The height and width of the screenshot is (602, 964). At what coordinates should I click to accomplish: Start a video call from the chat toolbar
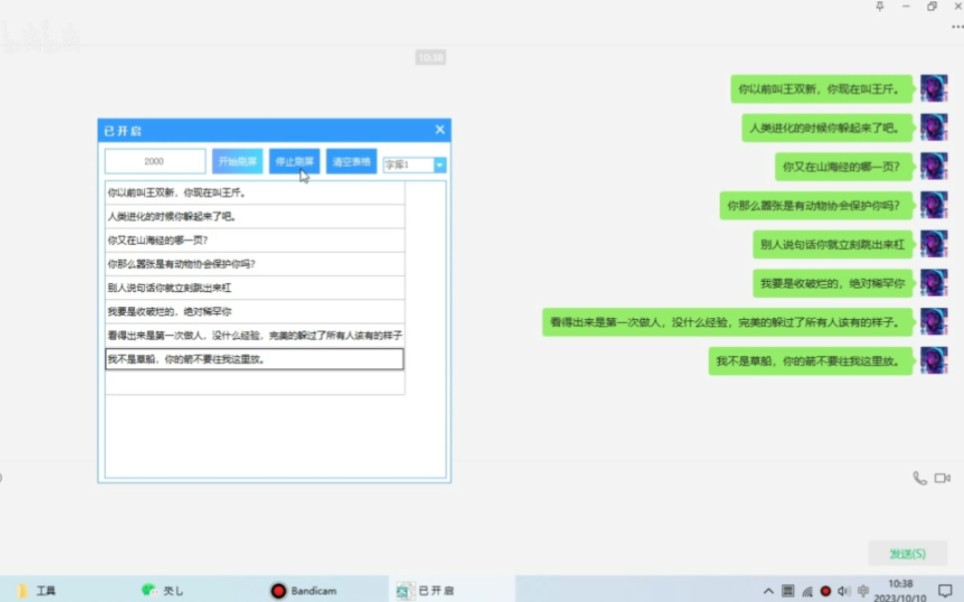pos(941,479)
